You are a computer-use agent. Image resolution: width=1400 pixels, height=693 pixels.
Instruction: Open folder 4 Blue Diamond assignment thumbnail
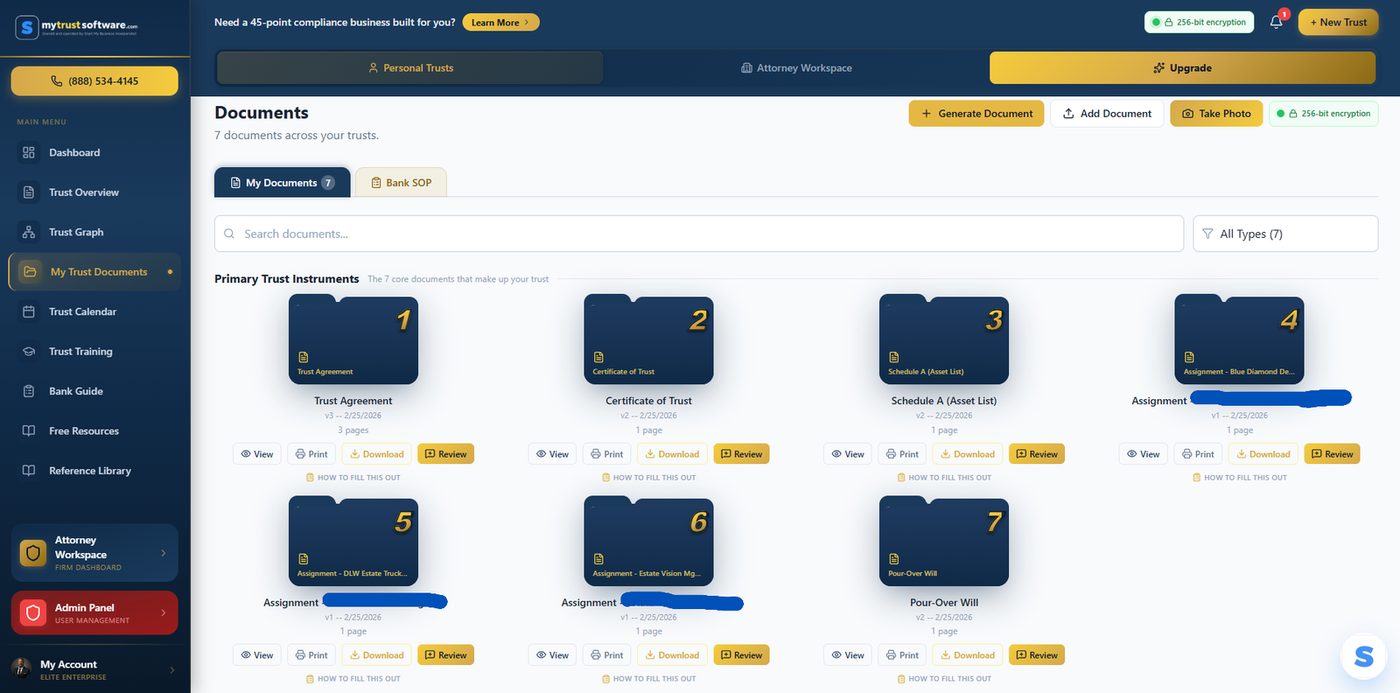point(1239,339)
